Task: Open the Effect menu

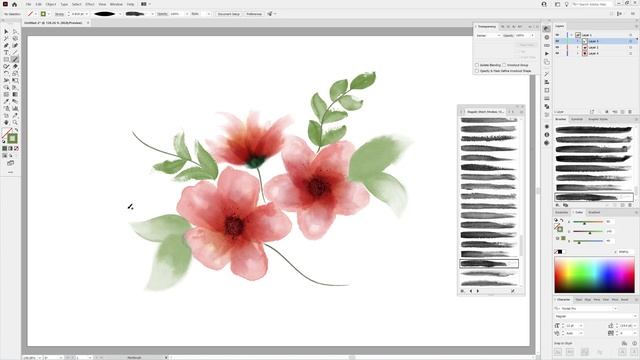Action: pos(90,4)
